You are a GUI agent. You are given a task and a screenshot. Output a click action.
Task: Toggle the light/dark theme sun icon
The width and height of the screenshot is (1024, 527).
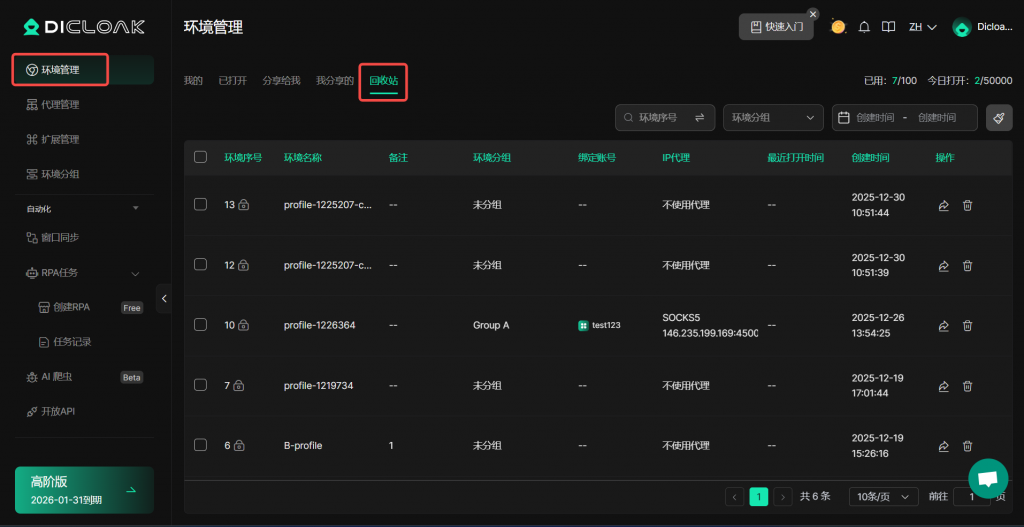point(838,27)
